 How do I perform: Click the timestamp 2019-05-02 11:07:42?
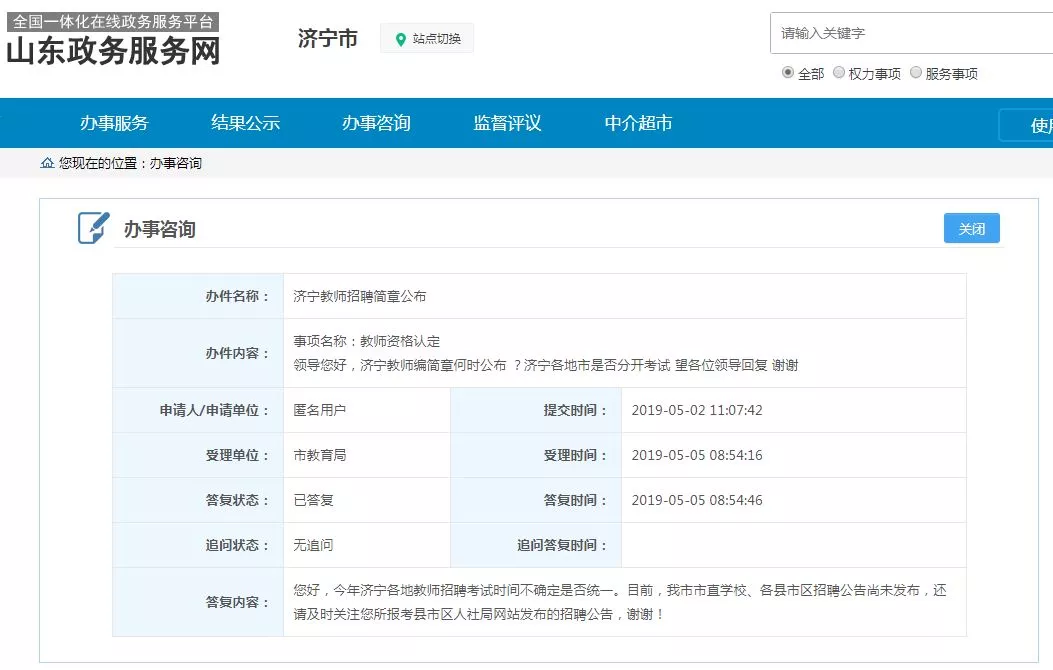coord(697,410)
